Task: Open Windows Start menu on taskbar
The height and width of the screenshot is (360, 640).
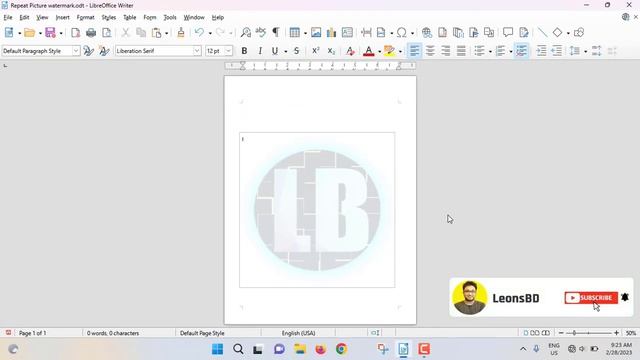Action: point(218,349)
